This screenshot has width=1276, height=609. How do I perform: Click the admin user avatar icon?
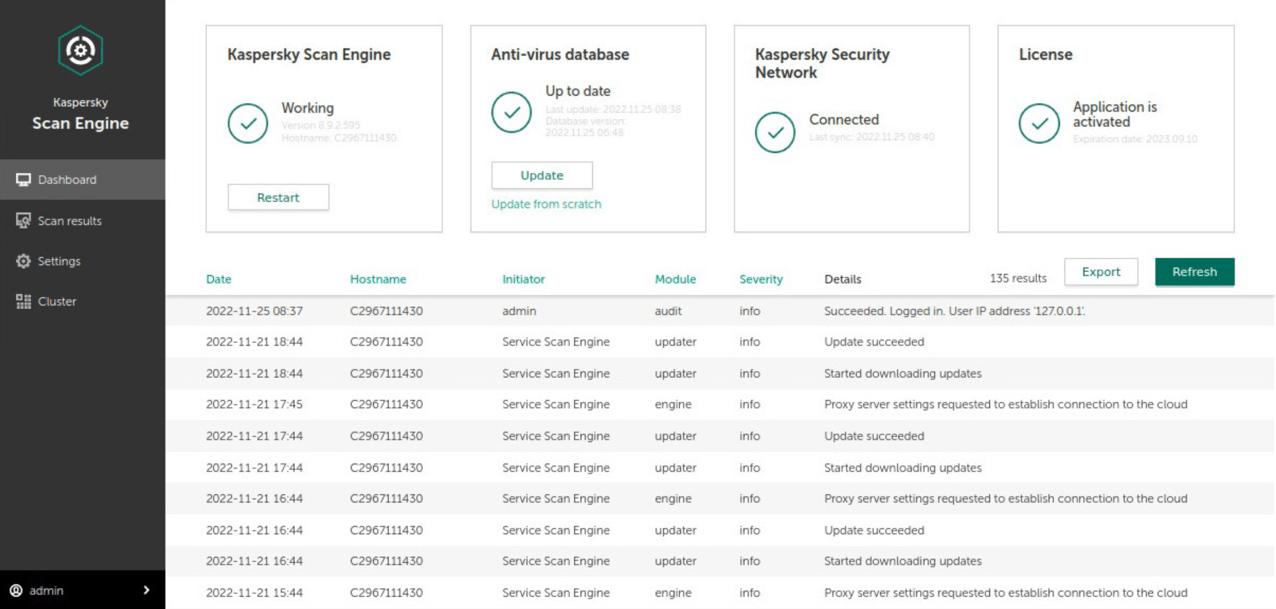(x=16, y=591)
